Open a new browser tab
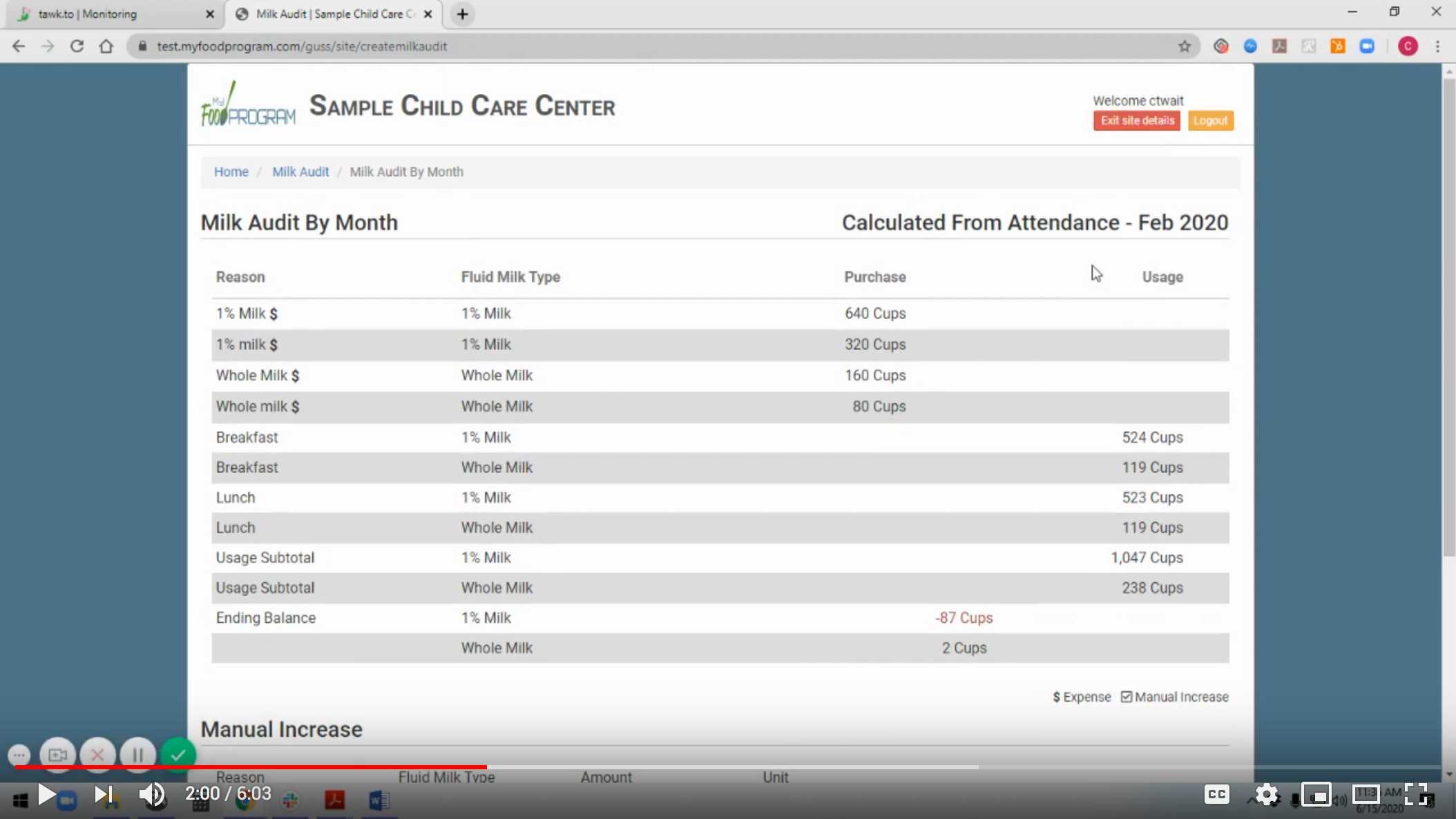 462,14
